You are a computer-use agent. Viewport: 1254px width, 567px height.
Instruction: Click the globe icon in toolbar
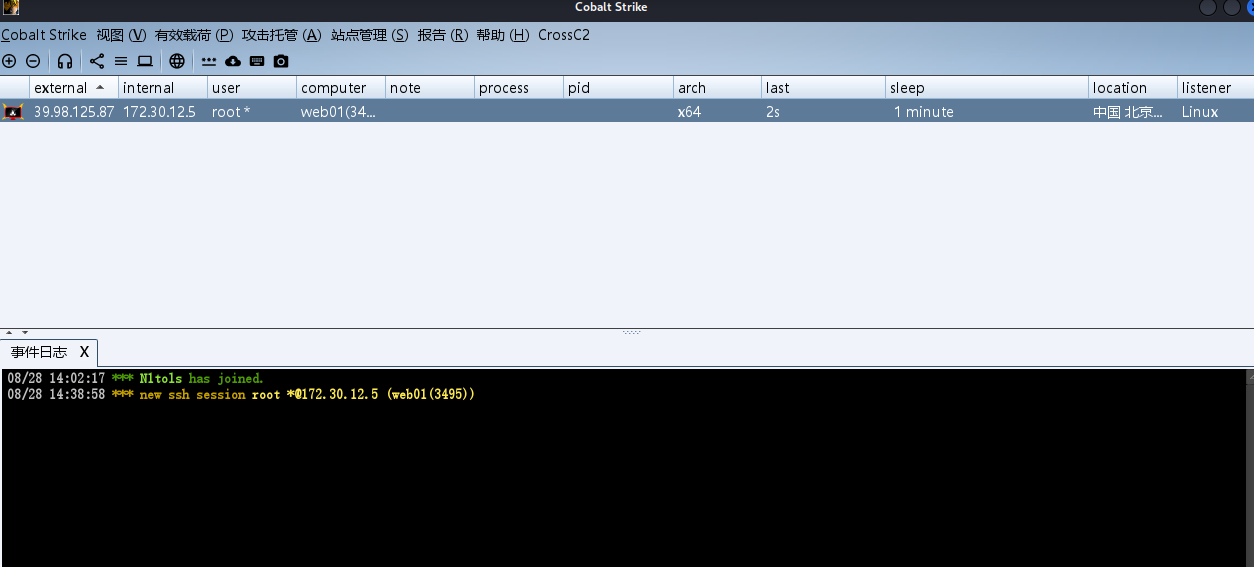pos(177,61)
